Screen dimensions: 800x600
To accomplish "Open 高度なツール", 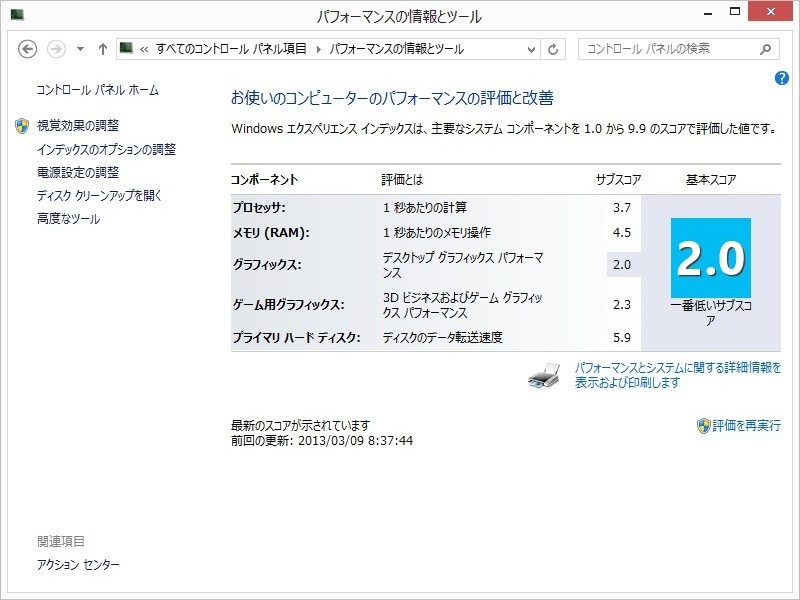I will (68, 219).
